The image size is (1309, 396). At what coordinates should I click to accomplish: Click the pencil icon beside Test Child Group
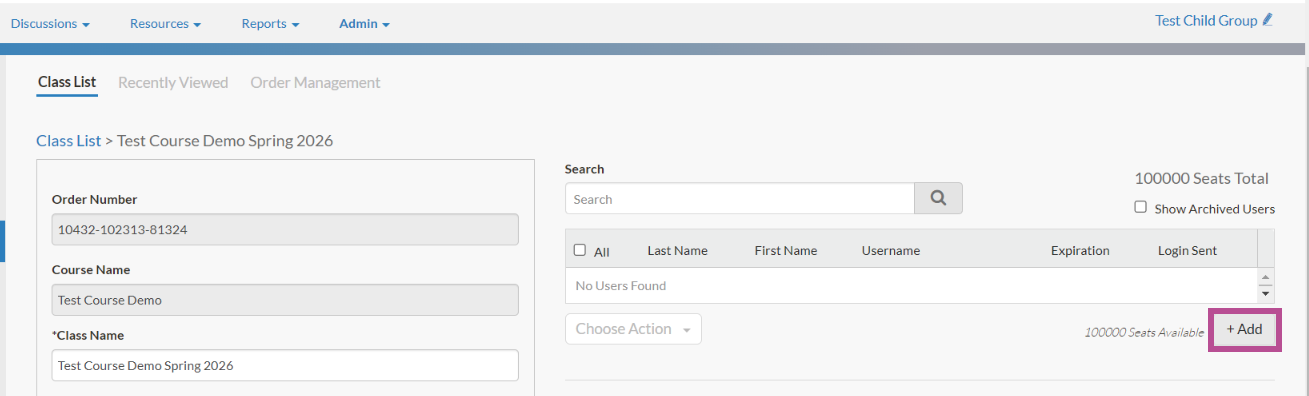click(1268, 19)
